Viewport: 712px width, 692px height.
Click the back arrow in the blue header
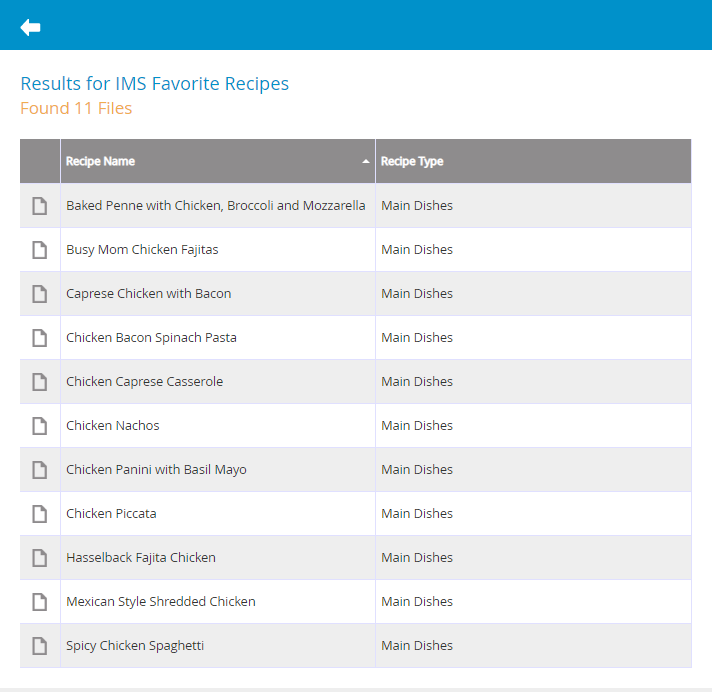[x=30, y=27]
